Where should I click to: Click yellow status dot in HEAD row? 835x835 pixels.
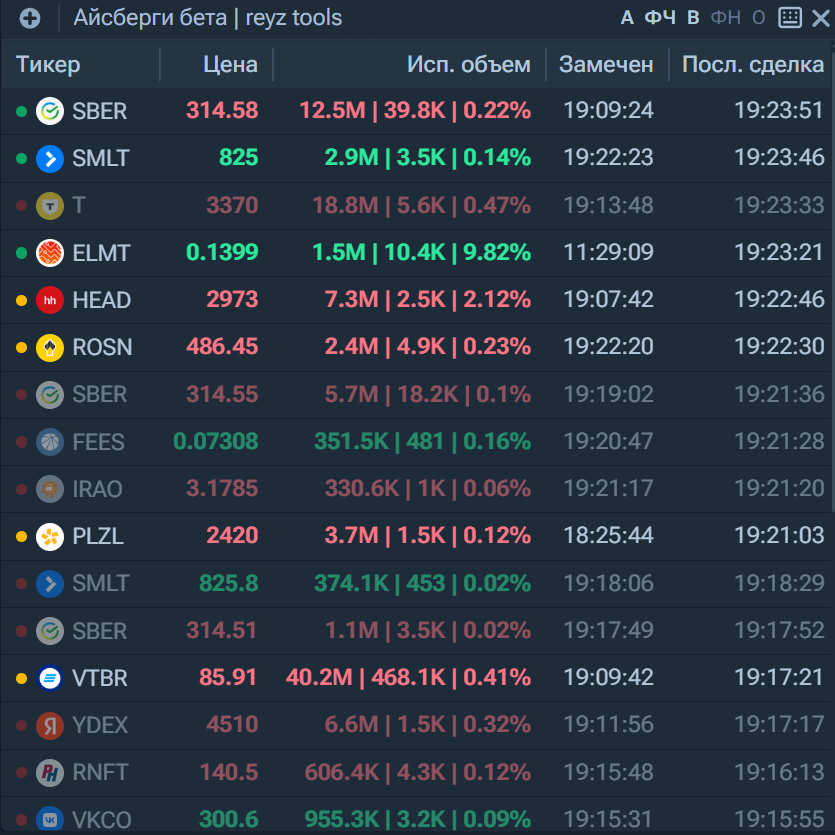[x=21, y=300]
